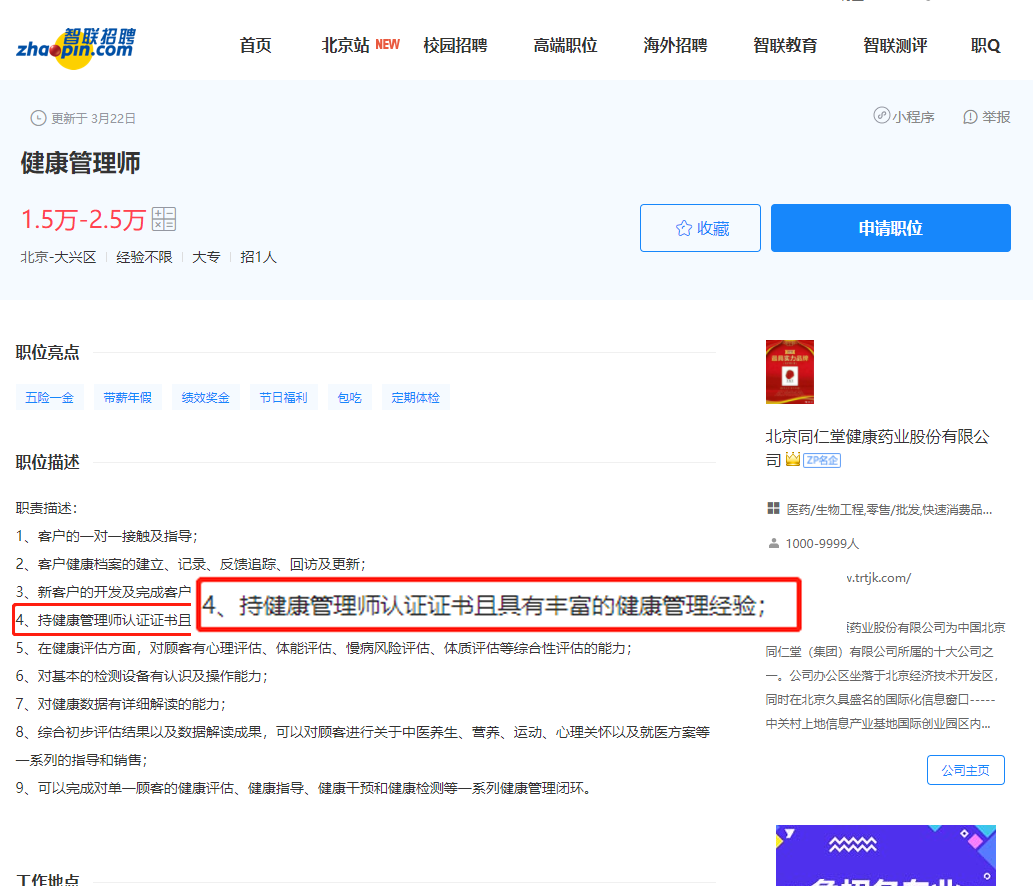The width and height of the screenshot is (1033, 886).
Task: Open 高端职位 navigation item
Action: pyautogui.click(x=565, y=45)
